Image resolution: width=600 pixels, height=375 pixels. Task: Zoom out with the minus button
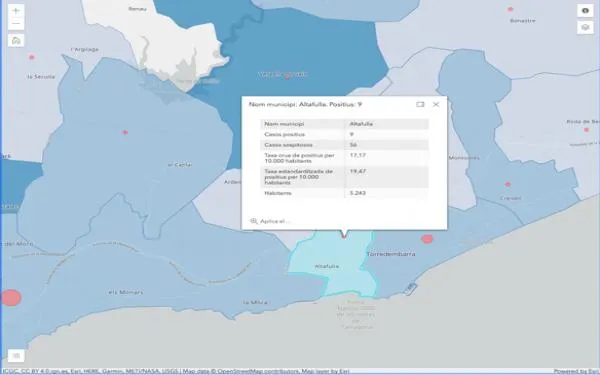16,24
